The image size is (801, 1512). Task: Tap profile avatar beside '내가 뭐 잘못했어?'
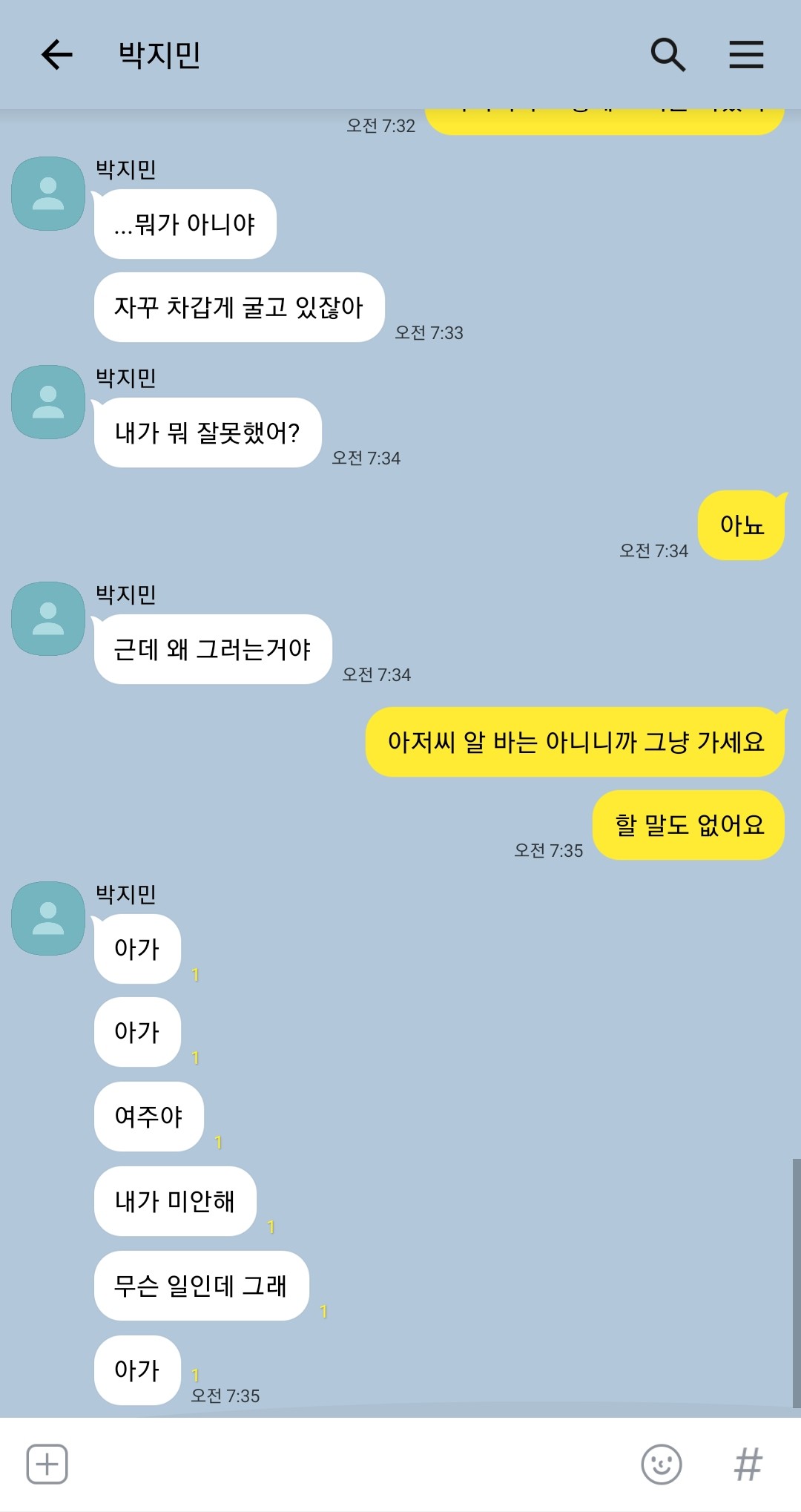coord(48,402)
